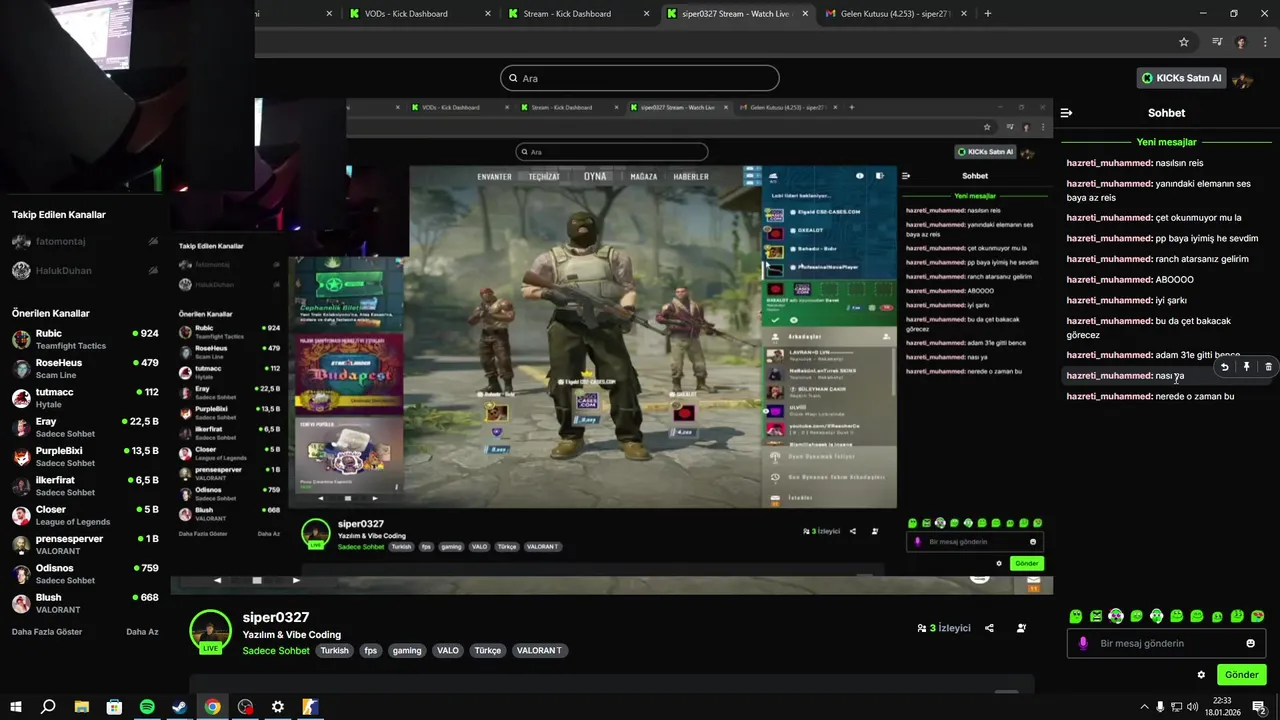The image size is (1280, 720).
Task: Open Counter-Strike icon on taskbar
Action: (x=310, y=707)
